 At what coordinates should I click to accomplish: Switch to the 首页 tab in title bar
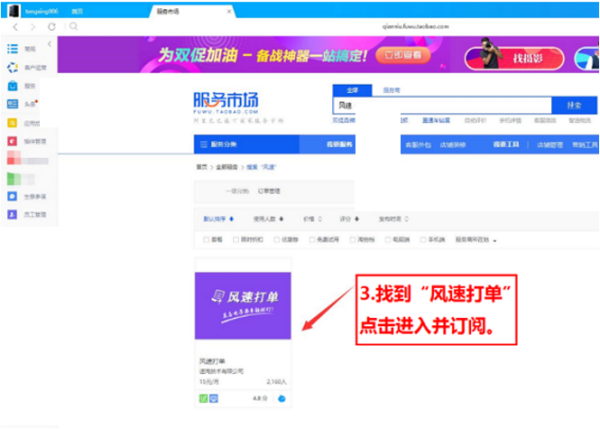click(x=77, y=11)
